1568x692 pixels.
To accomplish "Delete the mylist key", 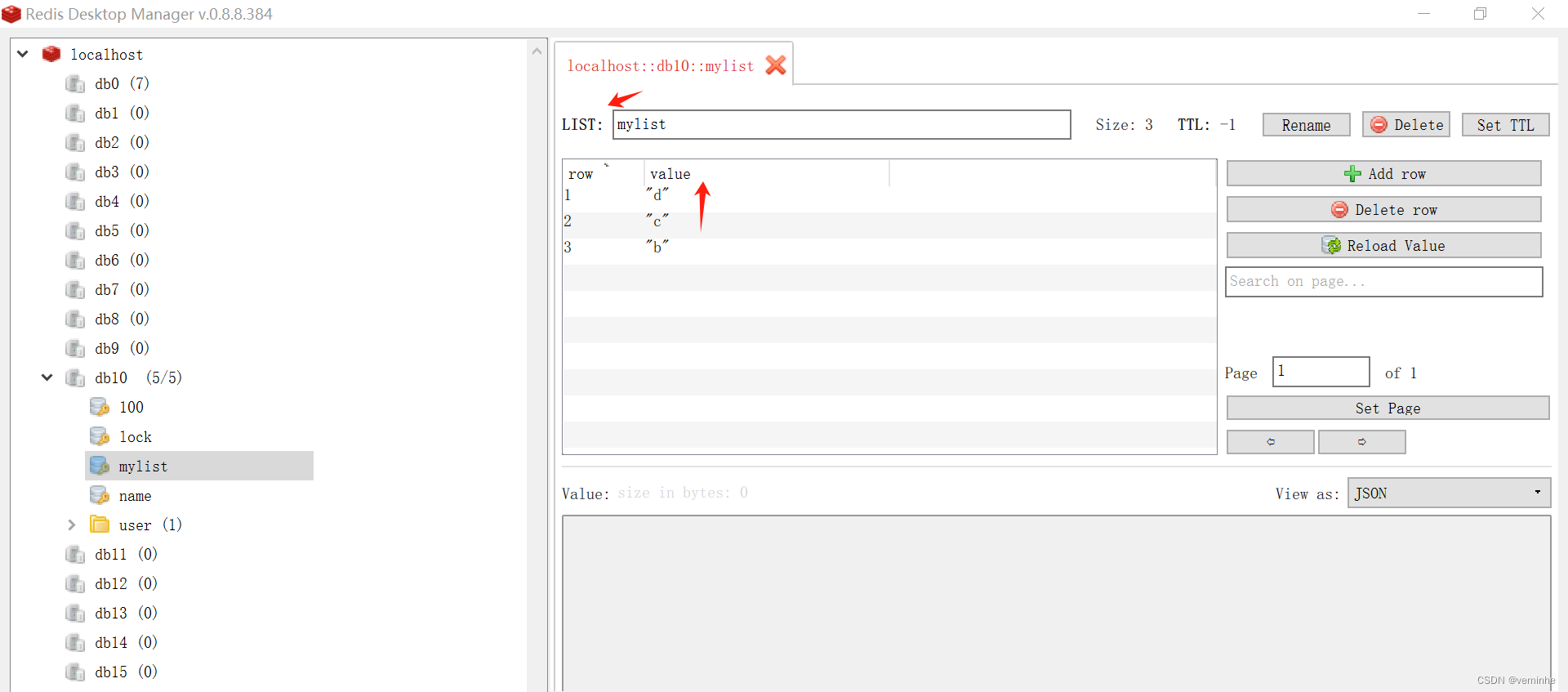I will [x=1406, y=125].
